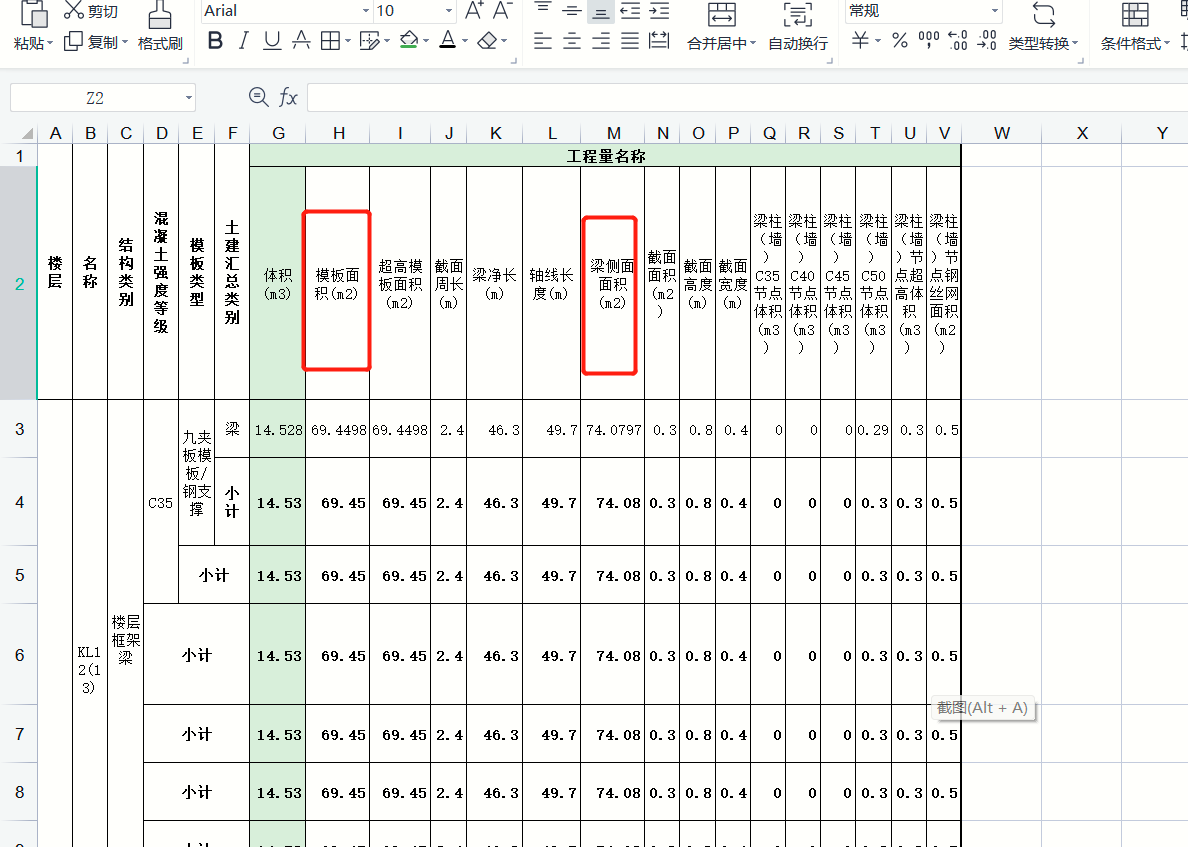
Task: Click the Type Conversion (类型转换) icon
Action: tap(1043, 15)
